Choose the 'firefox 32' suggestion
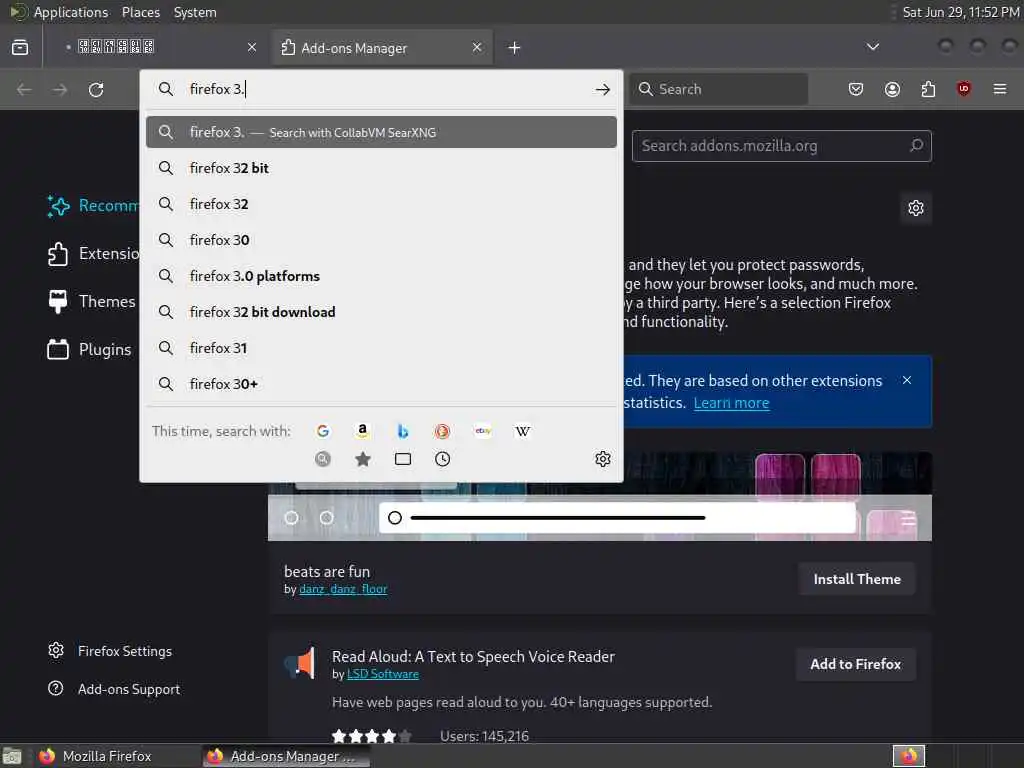 (381, 204)
